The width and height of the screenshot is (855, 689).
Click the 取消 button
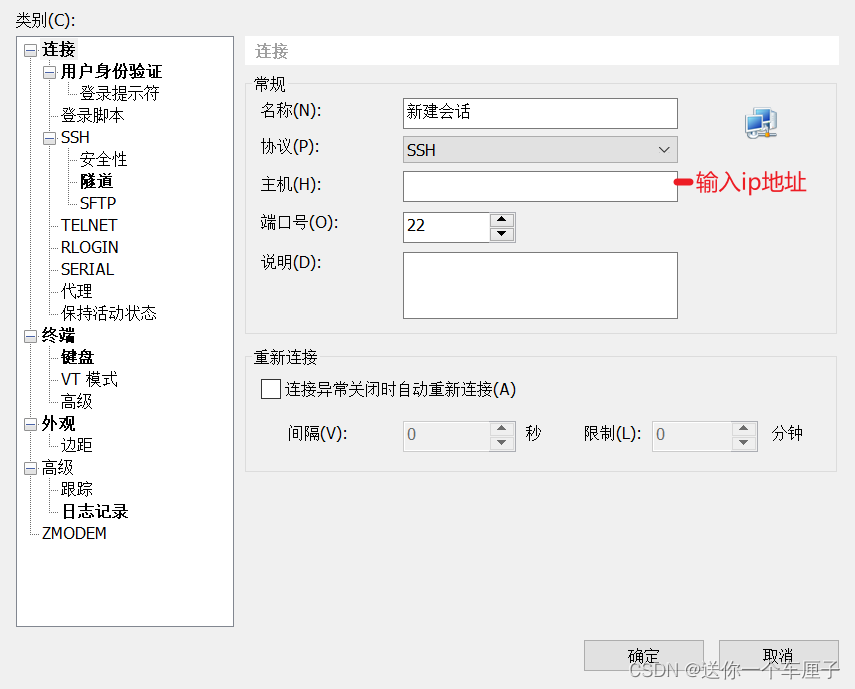click(x=779, y=655)
